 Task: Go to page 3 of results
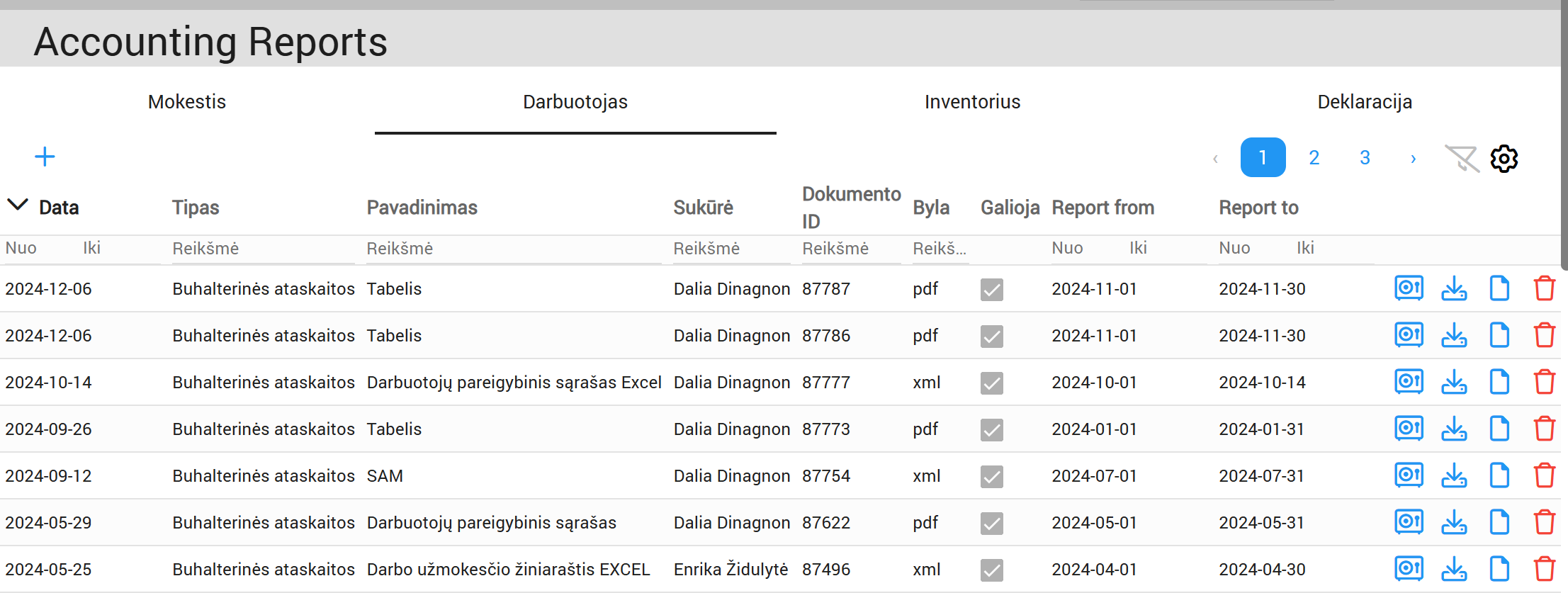pyautogui.click(x=1365, y=157)
